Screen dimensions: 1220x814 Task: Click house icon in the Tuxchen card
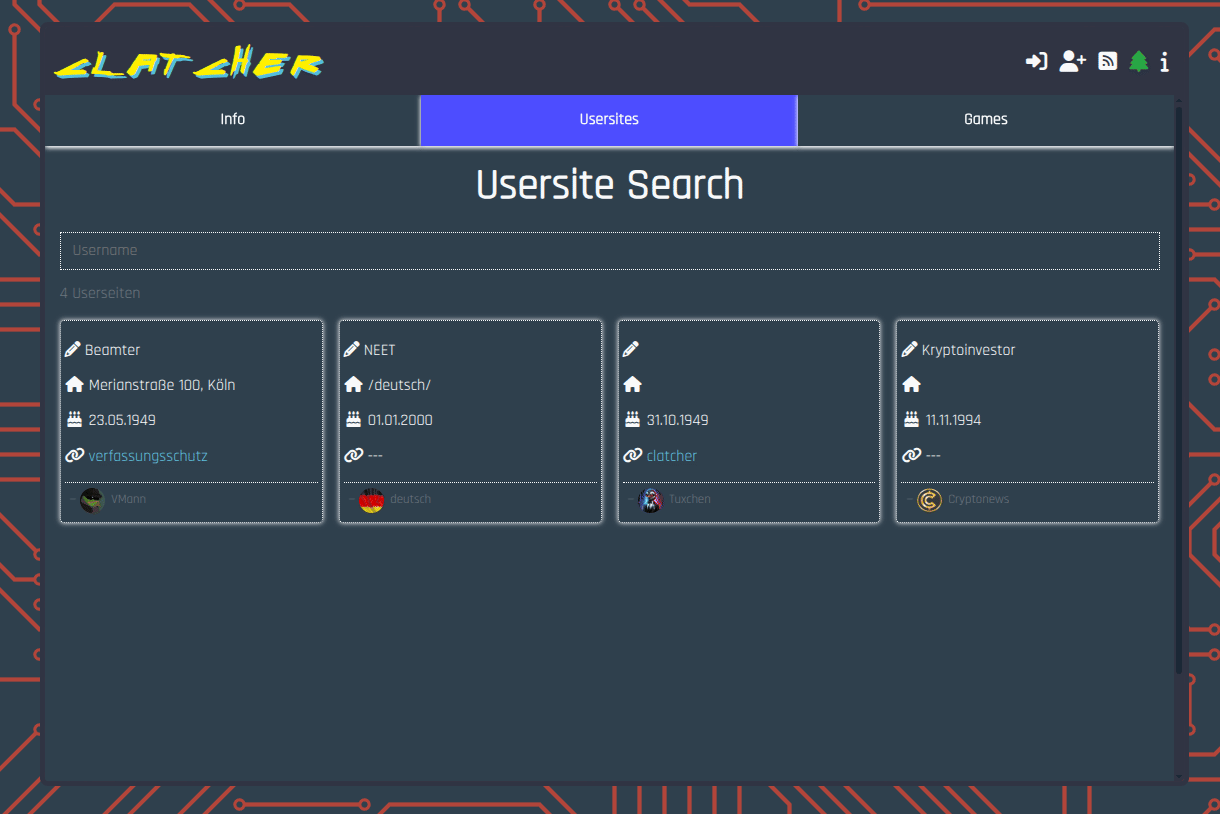pyautogui.click(x=632, y=384)
